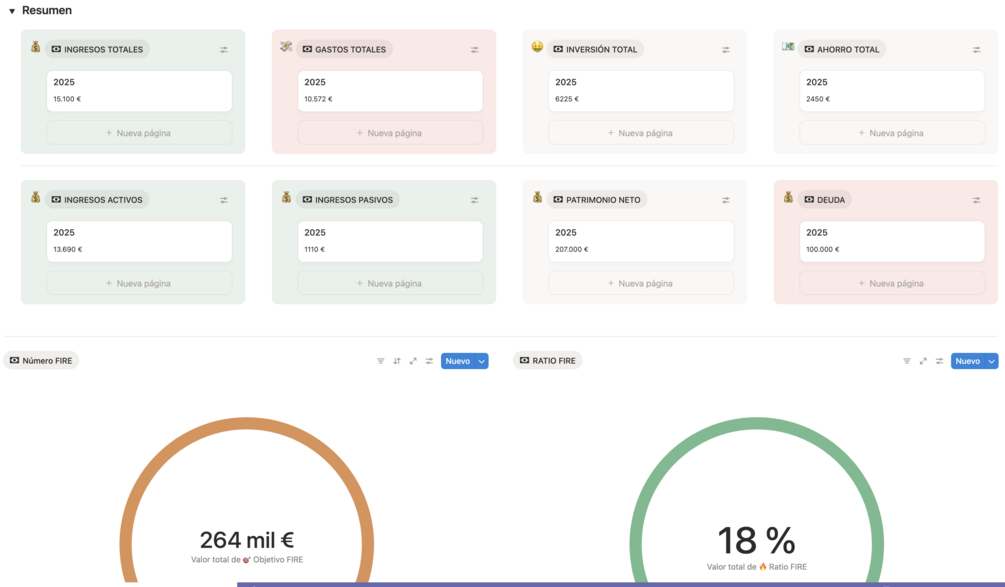The width and height of the screenshot is (1005, 587).
Task: Click the 18 % ratio value
Action: [x=756, y=540]
